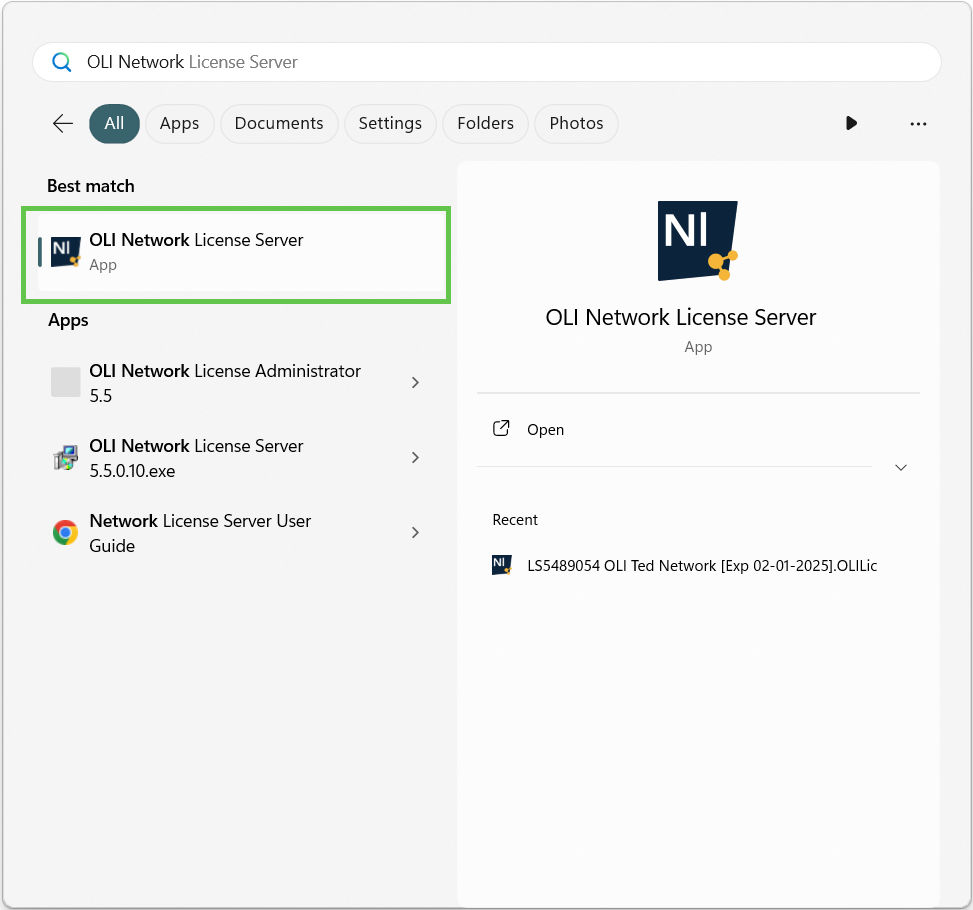Switch to the Folders filter tab
973x910 pixels.
485,124
